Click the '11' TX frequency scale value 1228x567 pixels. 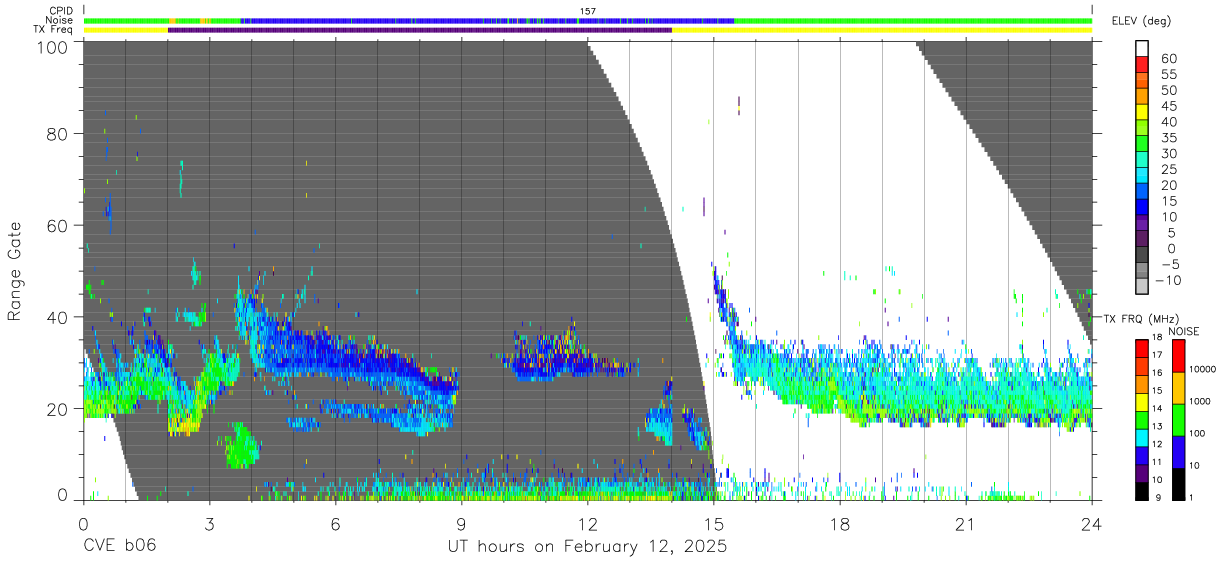click(x=1159, y=462)
